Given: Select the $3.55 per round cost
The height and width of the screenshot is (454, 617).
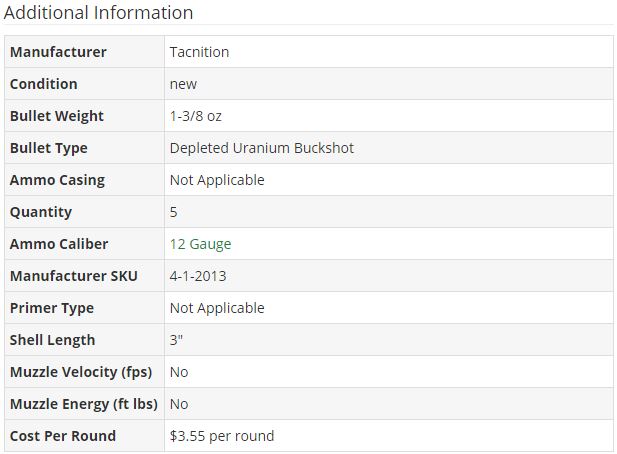Looking at the screenshot, I should [x=222, y=436].
